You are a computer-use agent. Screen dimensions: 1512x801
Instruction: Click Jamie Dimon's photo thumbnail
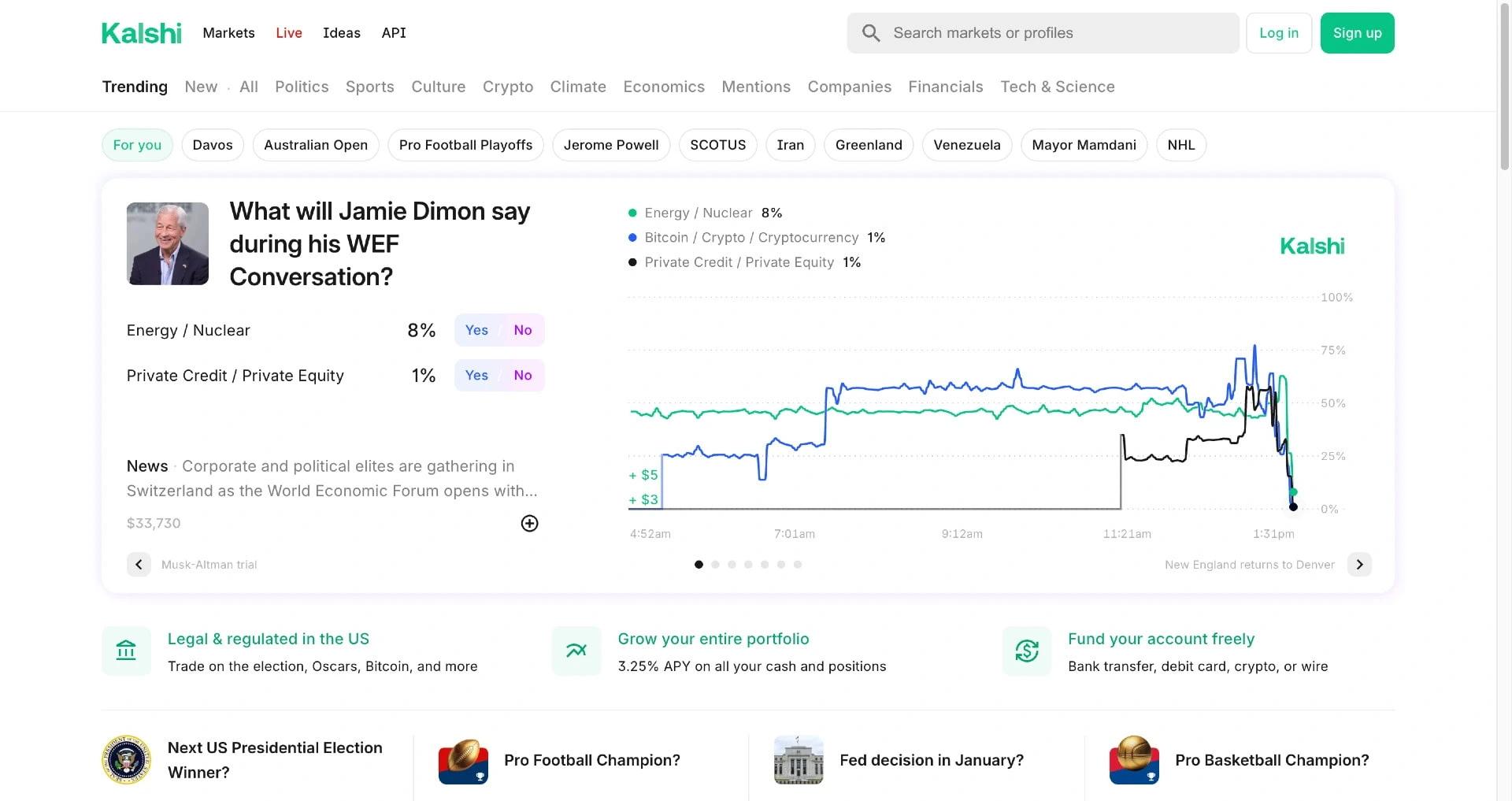point(168,243)
